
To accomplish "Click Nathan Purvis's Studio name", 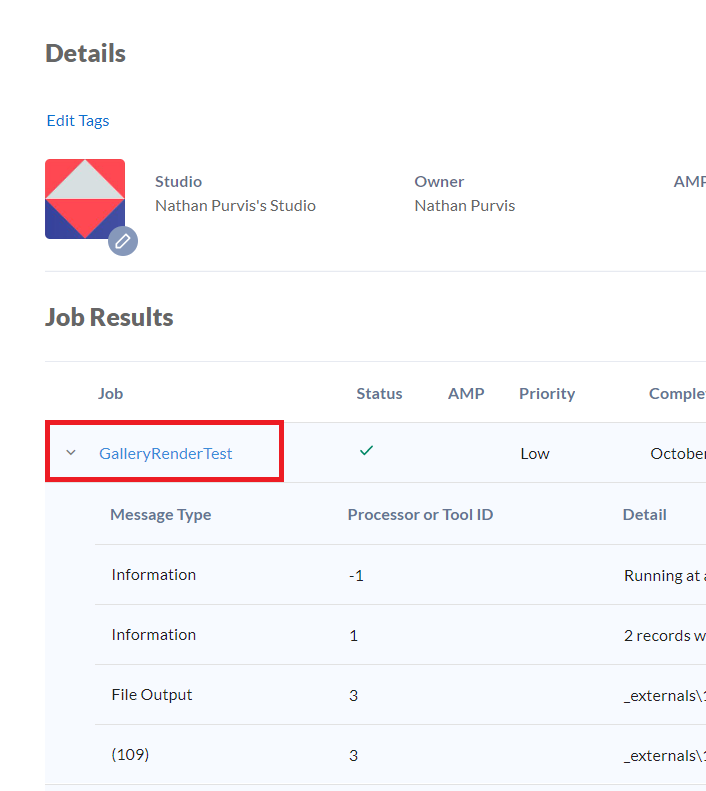I will 235,205.
